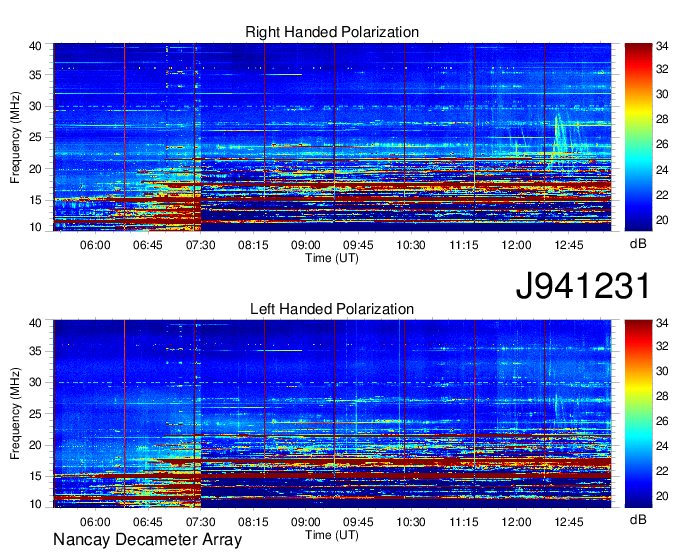Click the Right Handed Polarization spectrogram image
The image size is (680, 552).
(332, 137)
